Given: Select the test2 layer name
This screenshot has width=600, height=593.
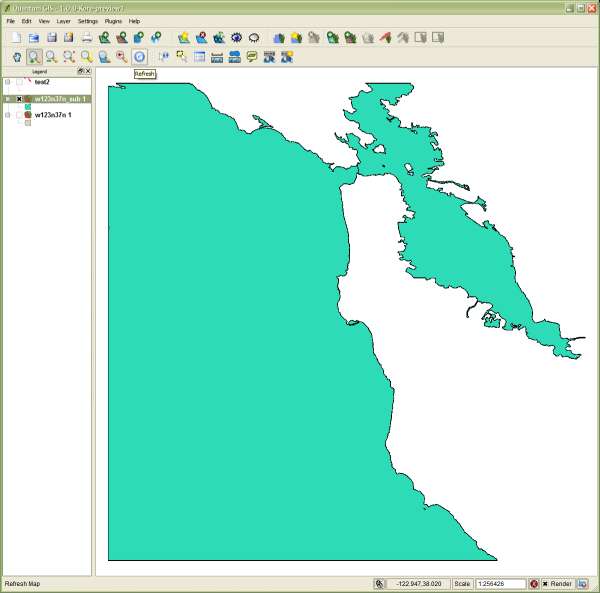Looking at the screenshot, I should 42,82.
